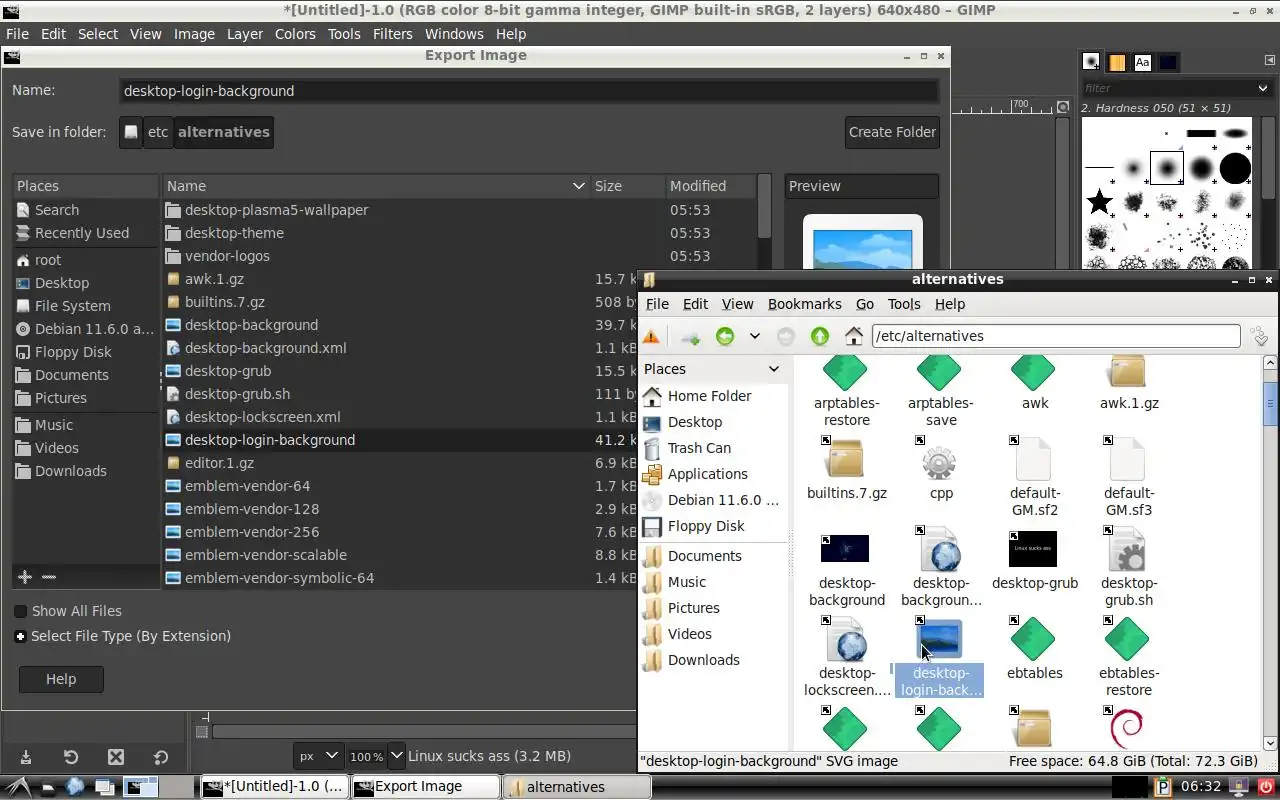Toggle quick mask square at canvas corner
The height and width of the screenshot is (800, 1280).
202,732
